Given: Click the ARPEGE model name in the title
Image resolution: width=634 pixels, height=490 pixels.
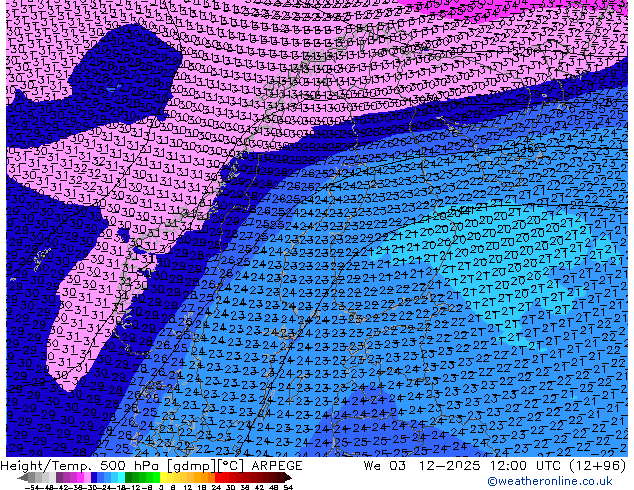Looking at the screenshot, I should click(277, 466).
